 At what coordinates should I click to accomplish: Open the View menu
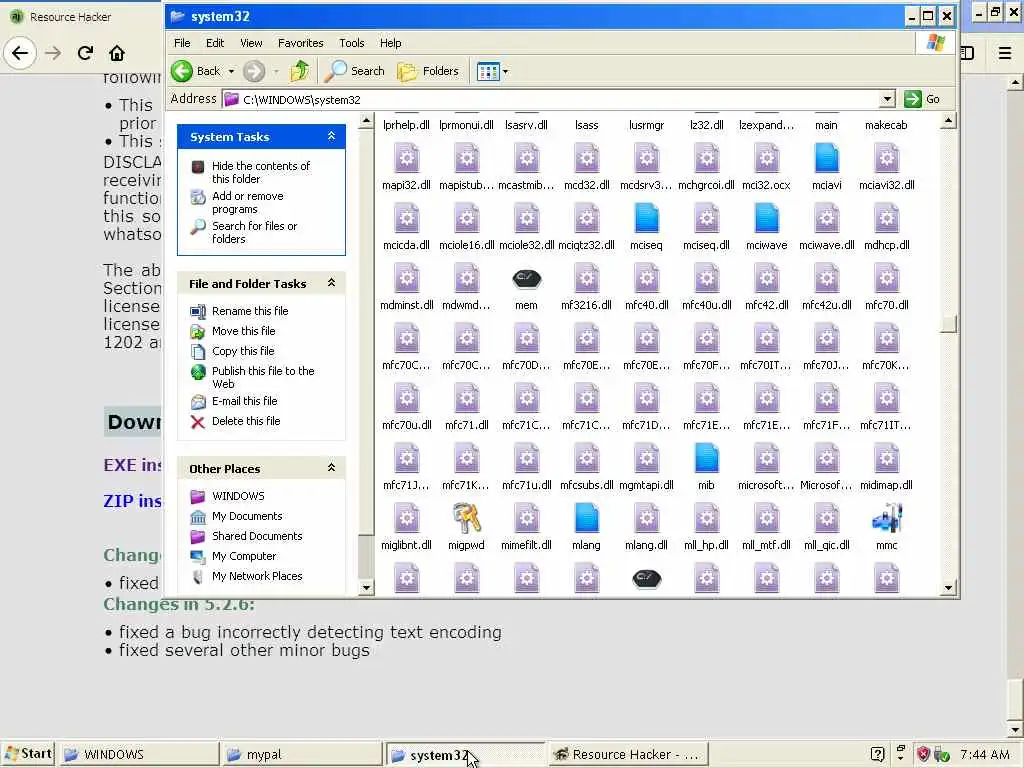(251, 43)
